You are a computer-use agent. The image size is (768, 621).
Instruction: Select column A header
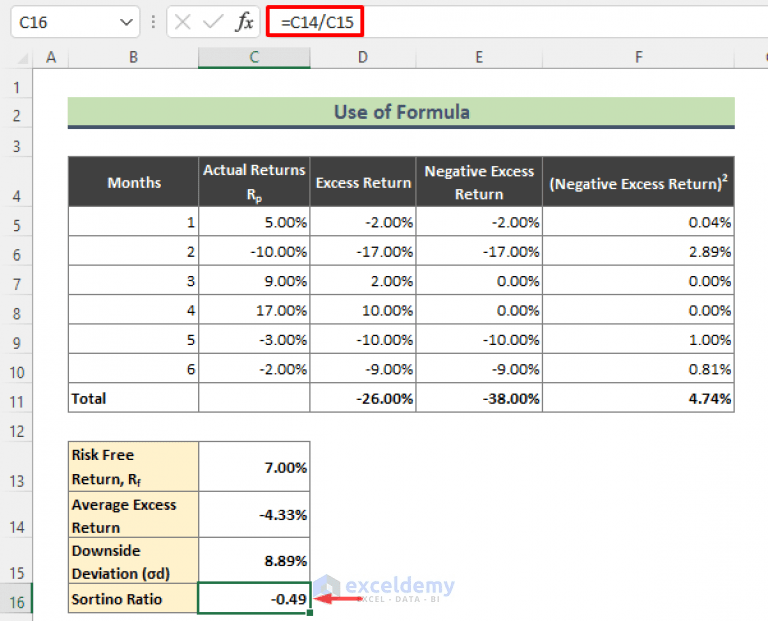(x=50, y=58)
